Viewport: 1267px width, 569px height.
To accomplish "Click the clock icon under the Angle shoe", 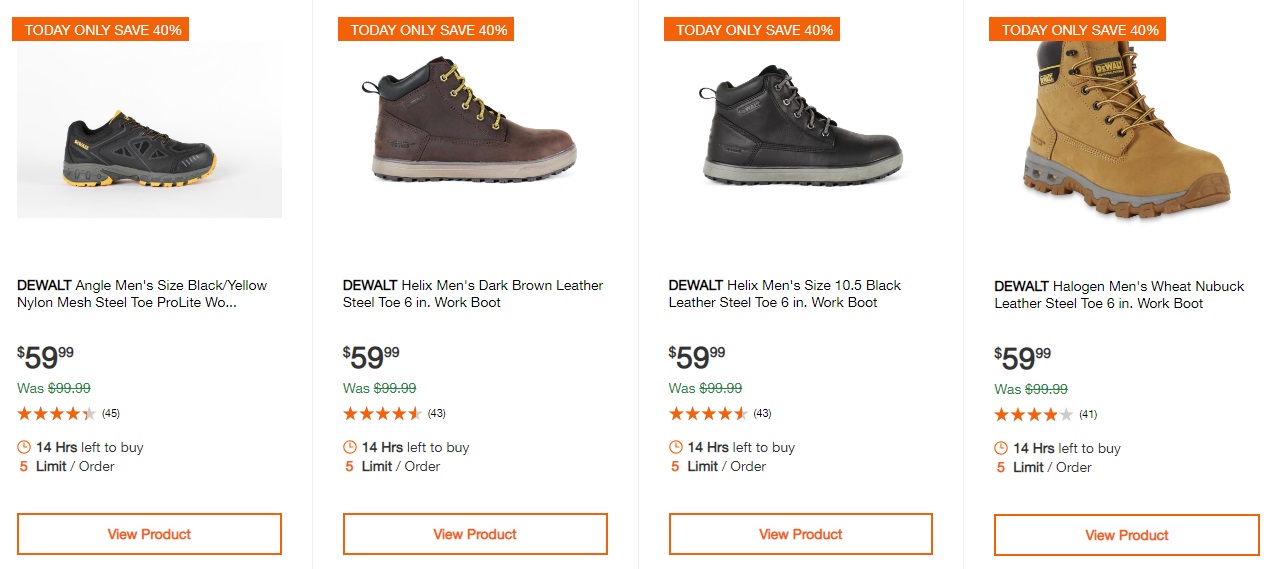I will pos(24,447).
